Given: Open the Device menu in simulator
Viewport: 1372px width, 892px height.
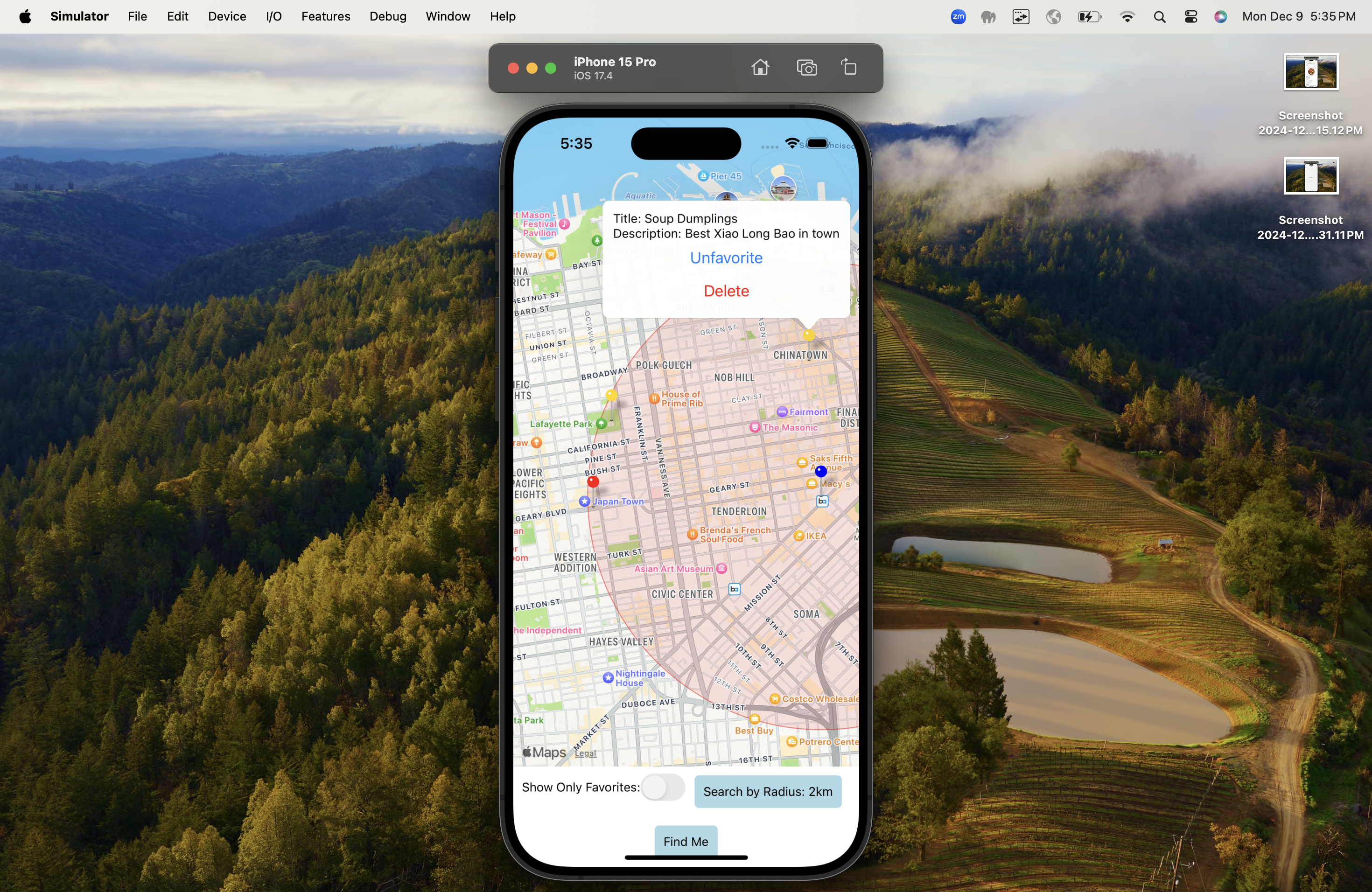Looking at the screenshot, I should [x=227, y=16].
